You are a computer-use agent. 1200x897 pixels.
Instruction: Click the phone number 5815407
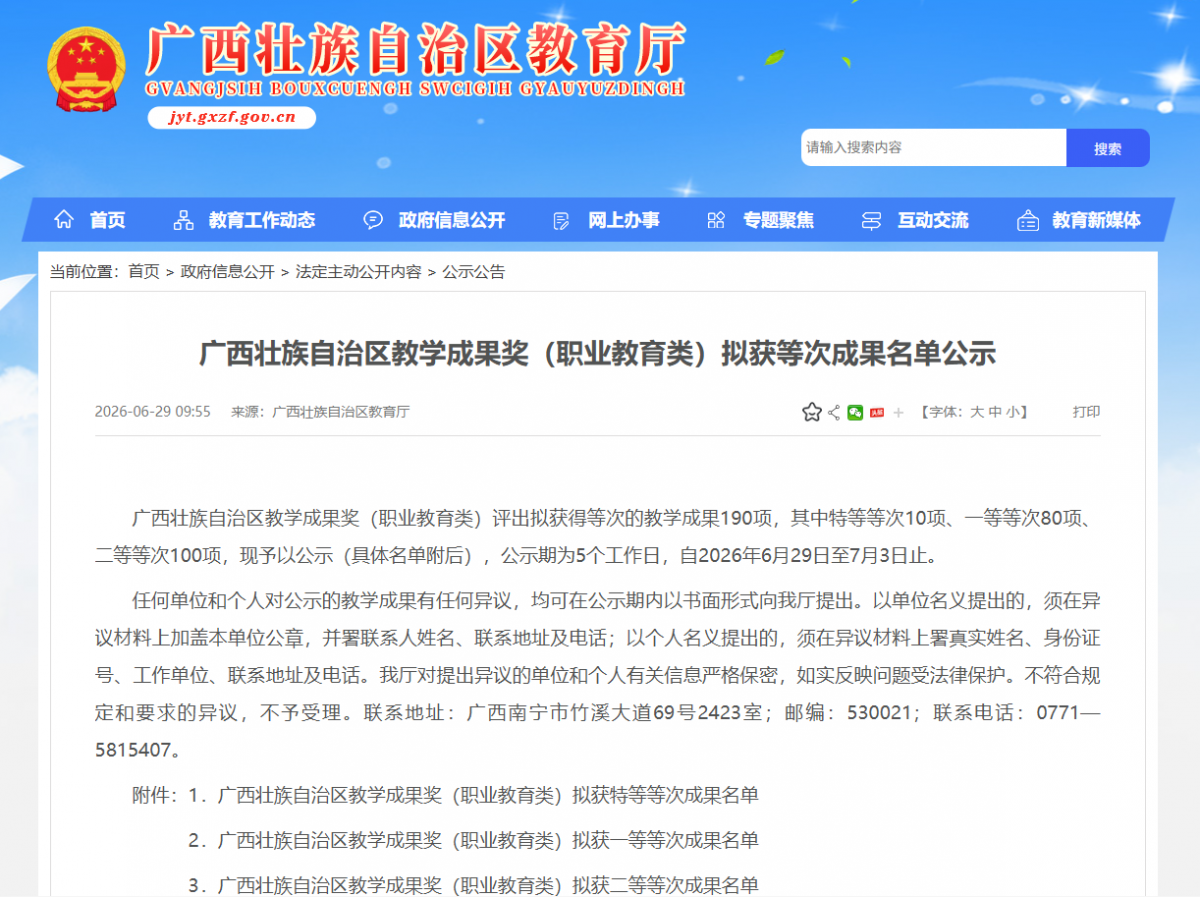(134, 750)
